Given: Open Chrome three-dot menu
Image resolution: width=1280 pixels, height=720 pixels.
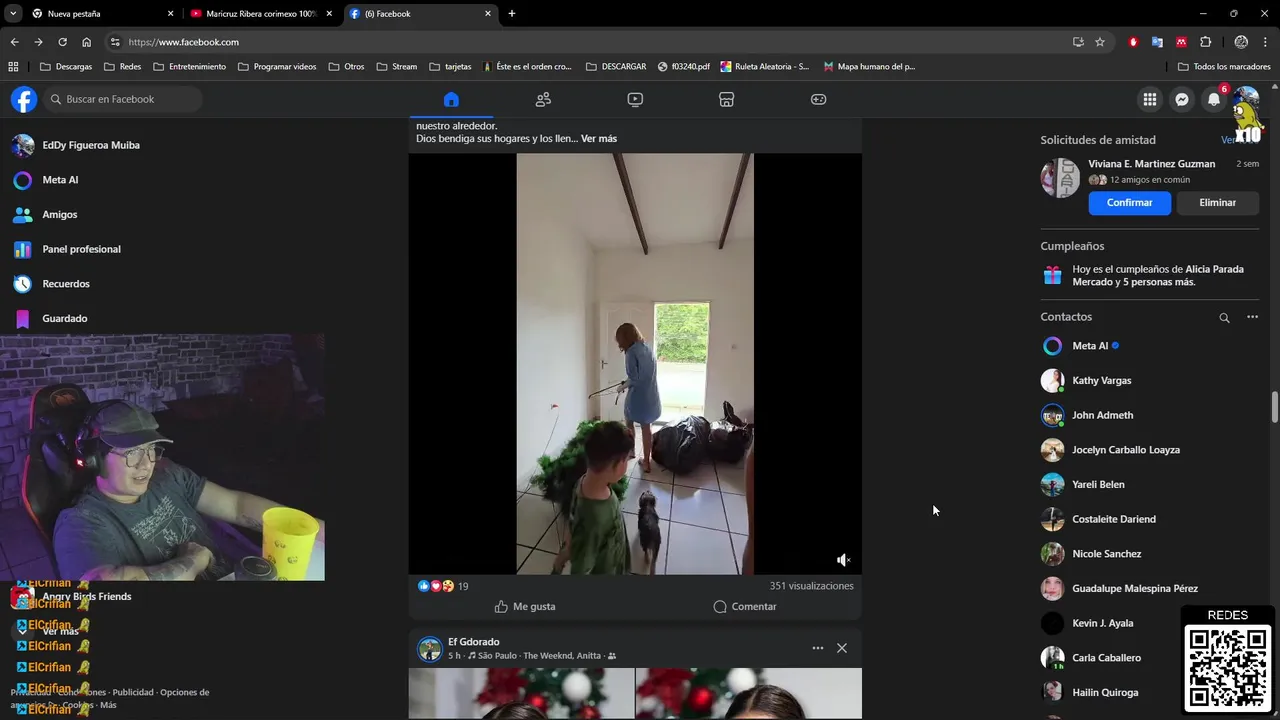Looking at the screenshot, I should click(1266, 42).
